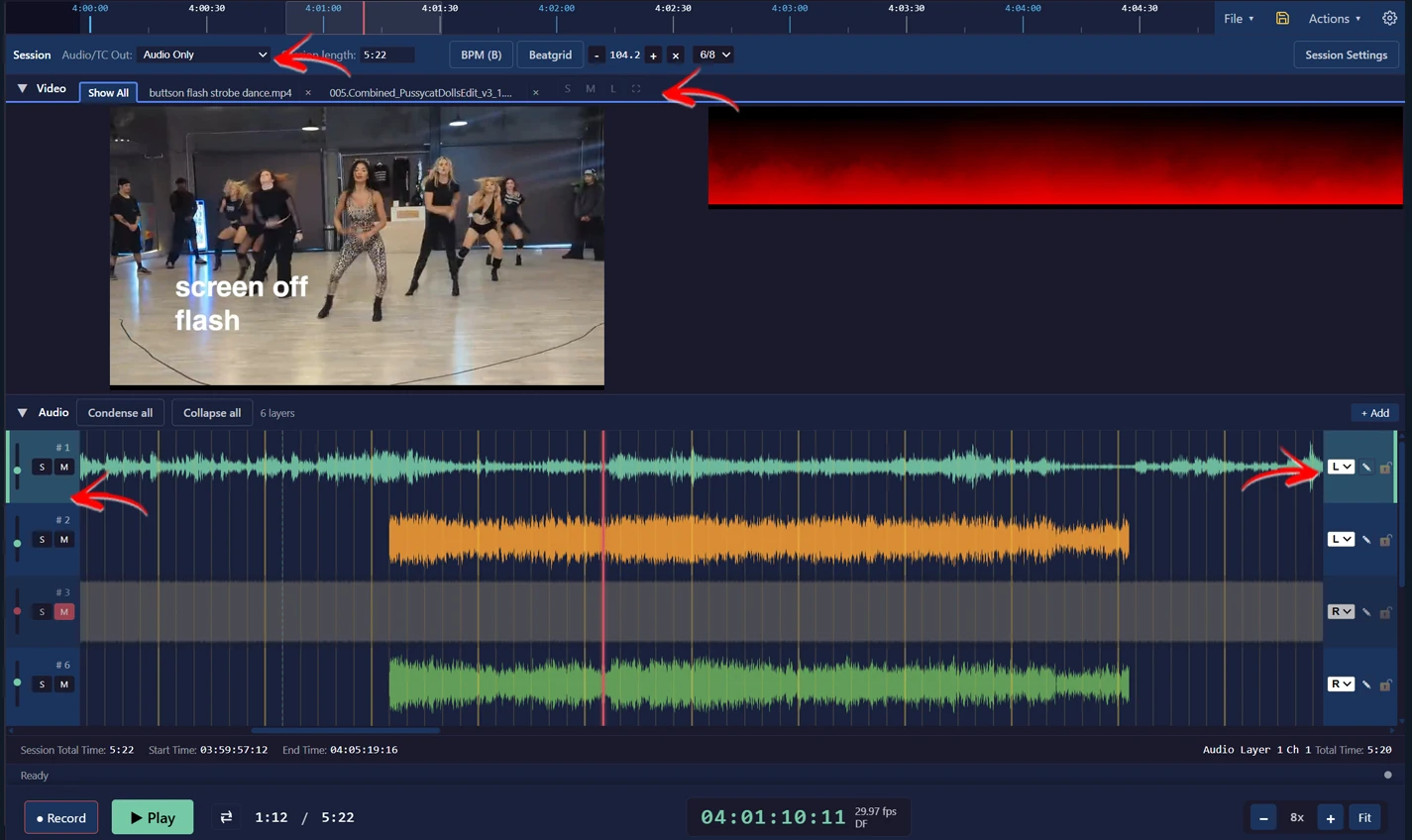Screen dimensions: 1412x840
Task: Click pencil icon on muted layer #3
Action: click(1366, 611)
